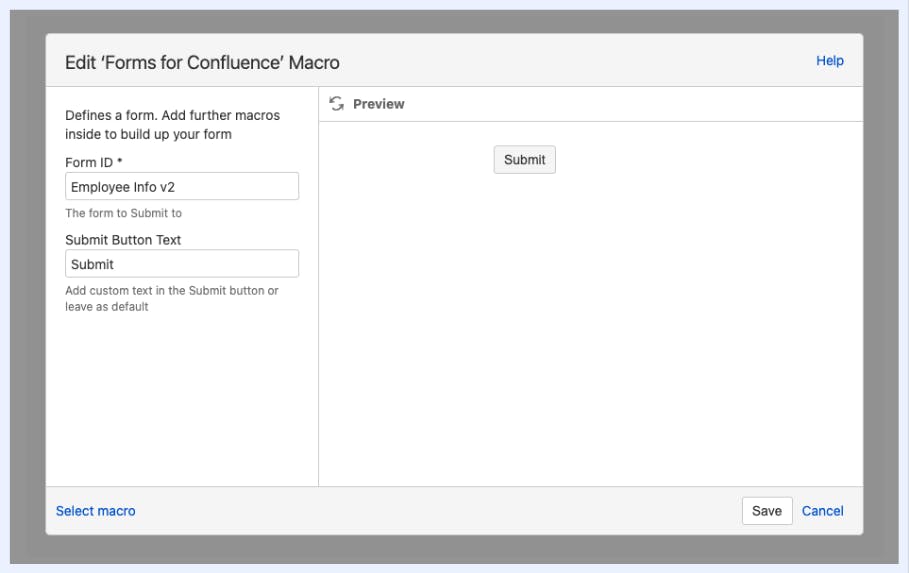Click the 'Form ID *' label
The height and width of the screenshot is (573, 909).
[94, 162]
